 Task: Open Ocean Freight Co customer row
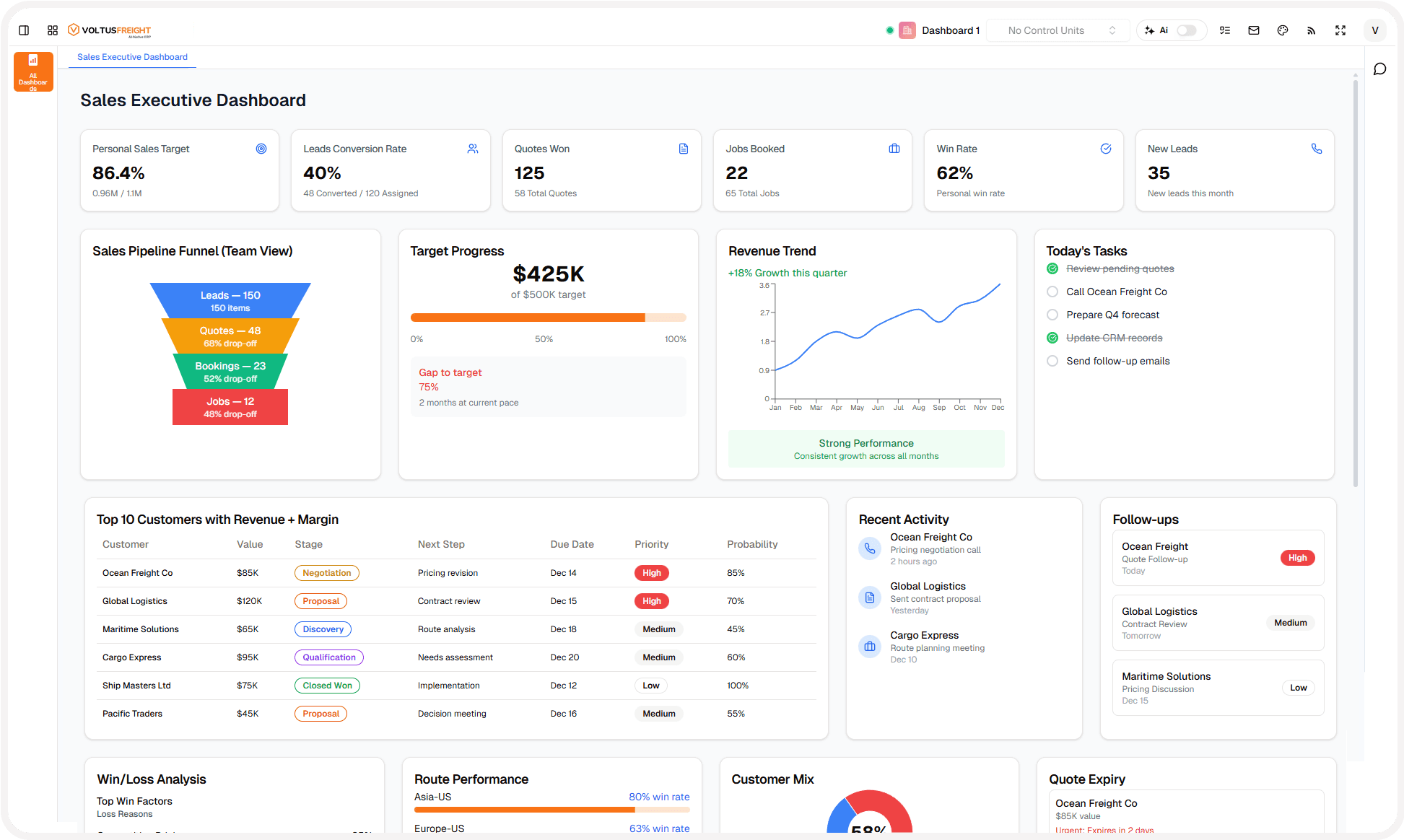click(138, 573)
